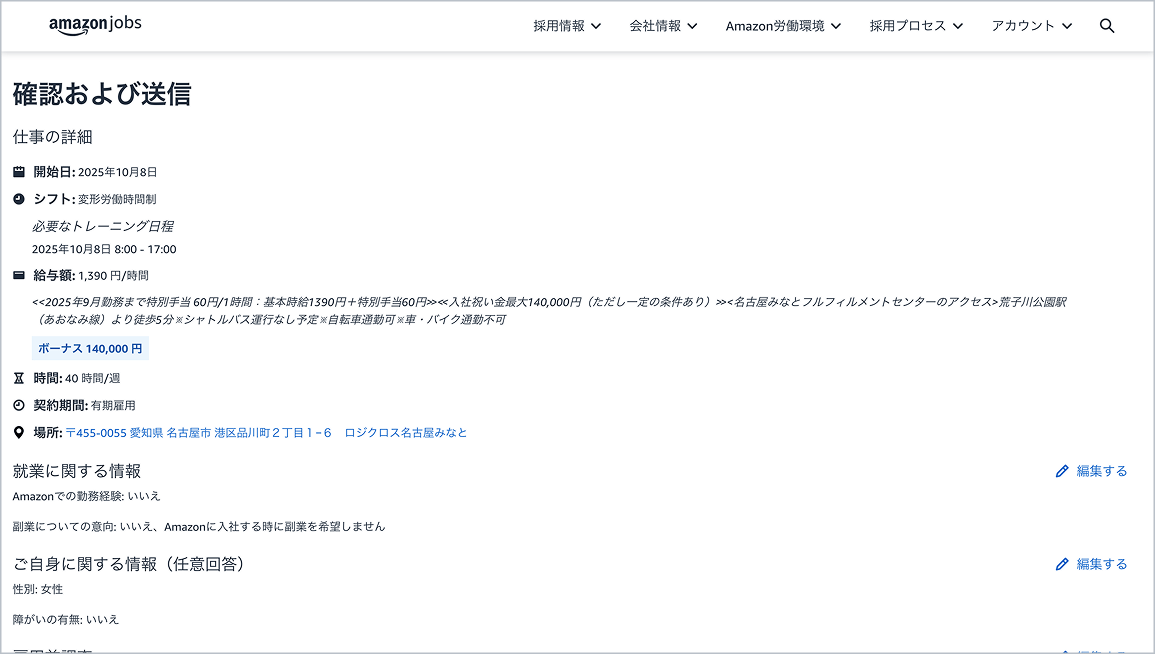Click the map pin icon beside 場所
This screenshot has height=654, width=1155.
pos(19,432)
